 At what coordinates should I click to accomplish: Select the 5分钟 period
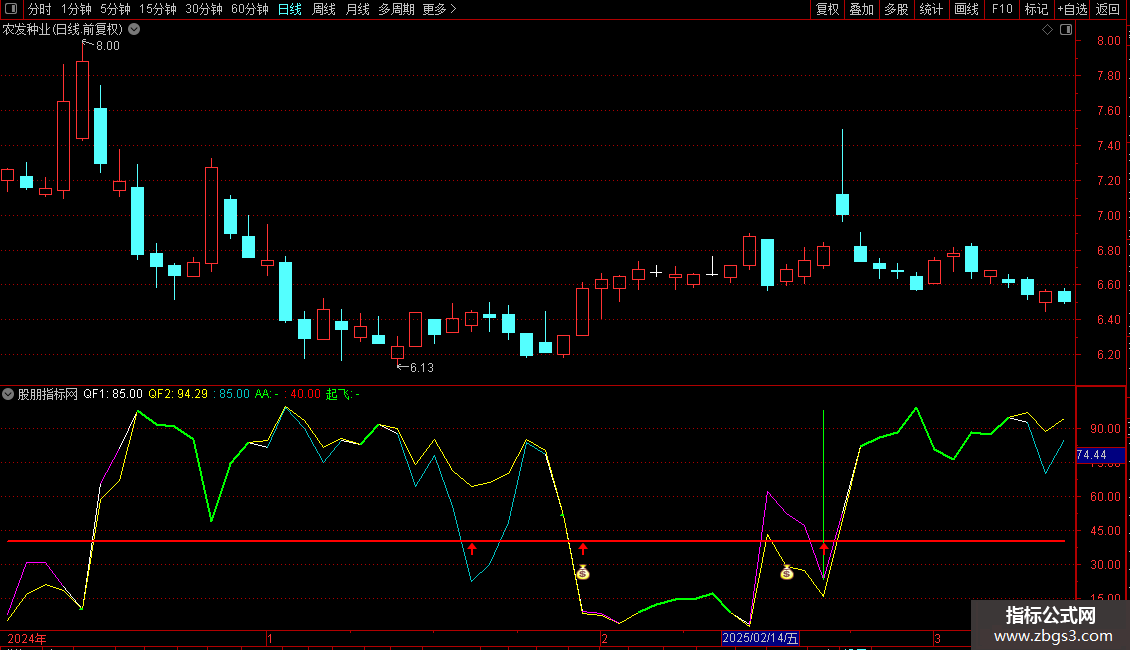115,9
